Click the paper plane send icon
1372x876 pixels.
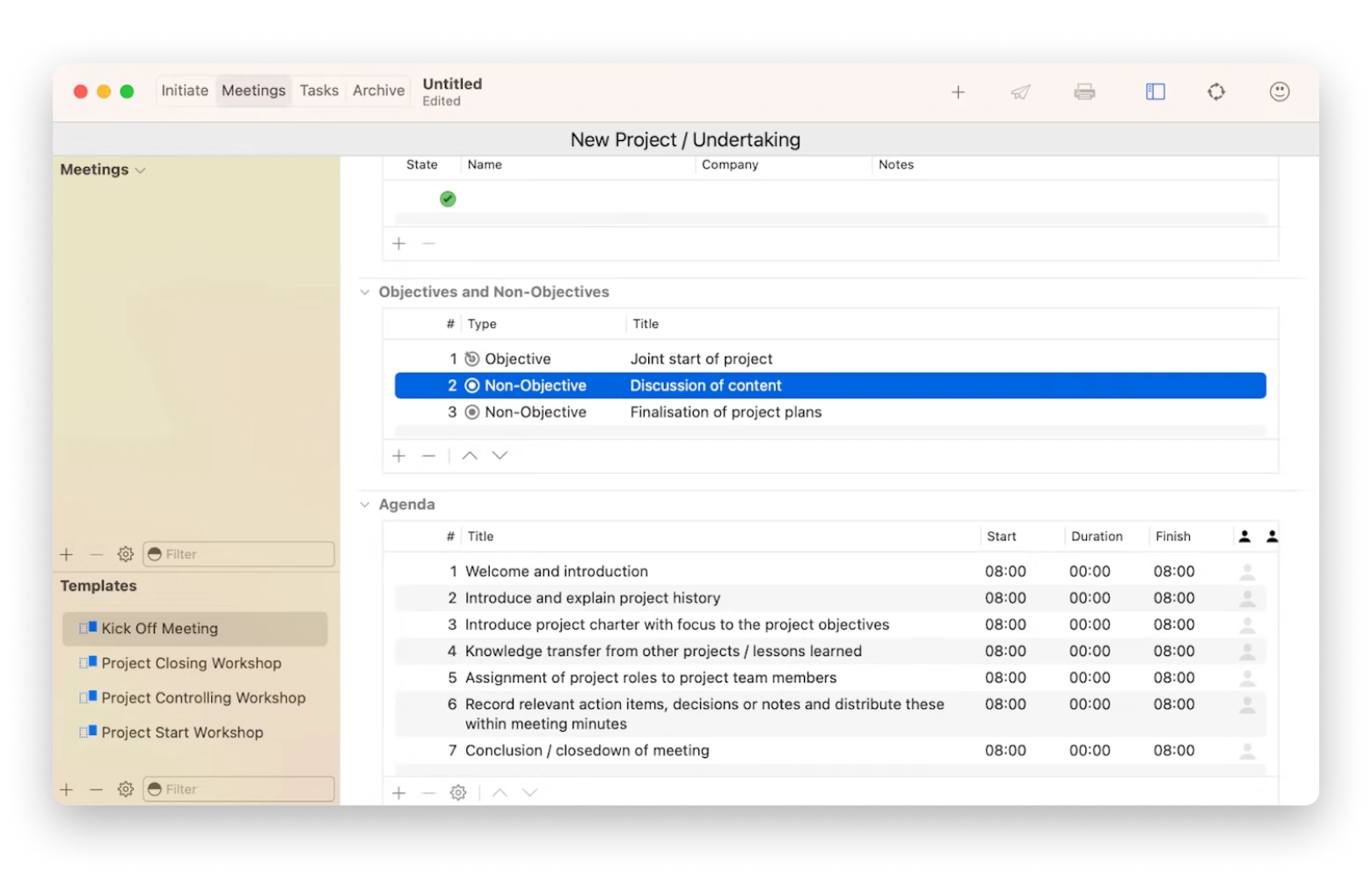(1020, 91)
